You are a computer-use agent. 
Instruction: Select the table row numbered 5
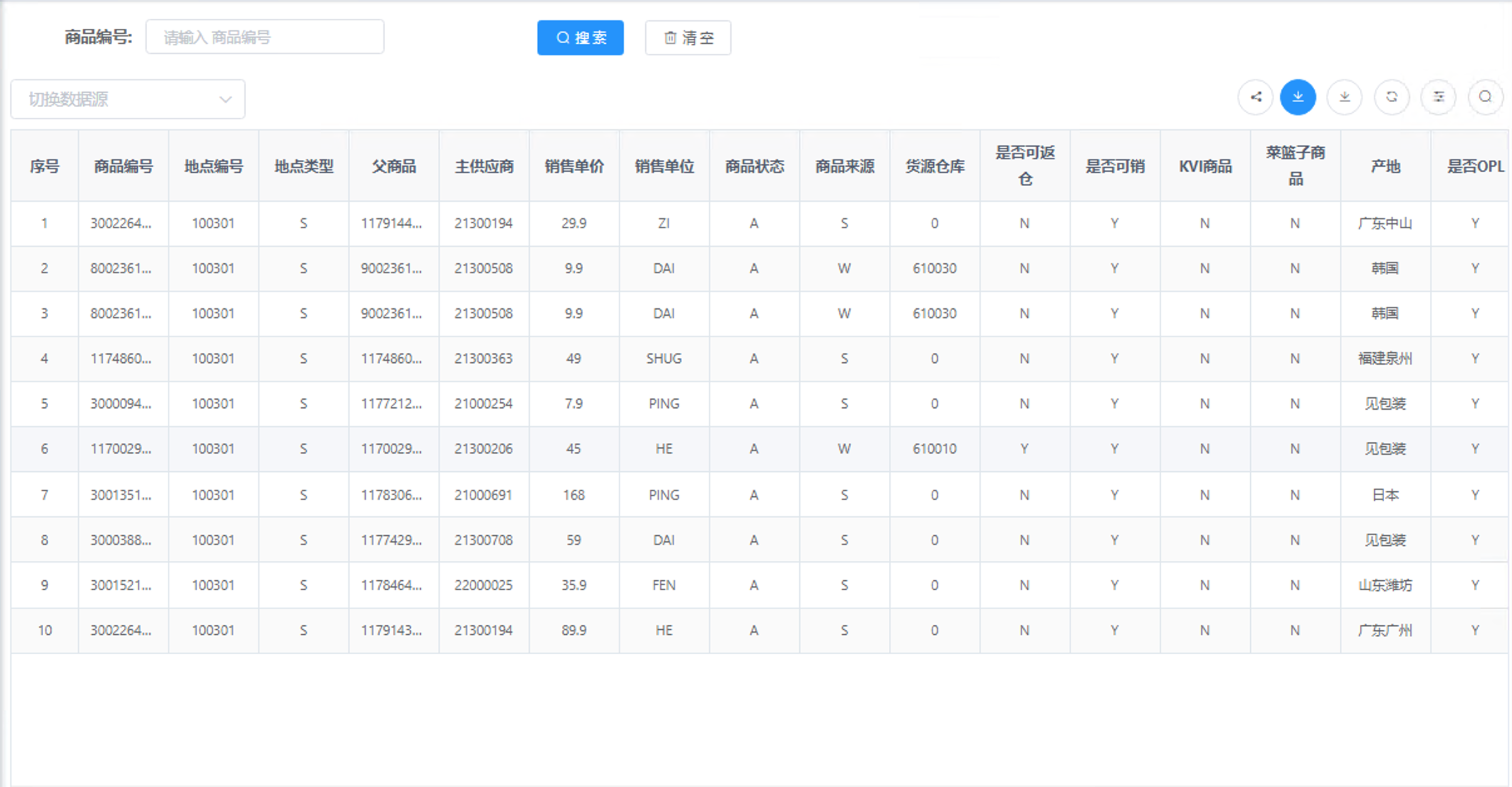[x=44, y=404]
